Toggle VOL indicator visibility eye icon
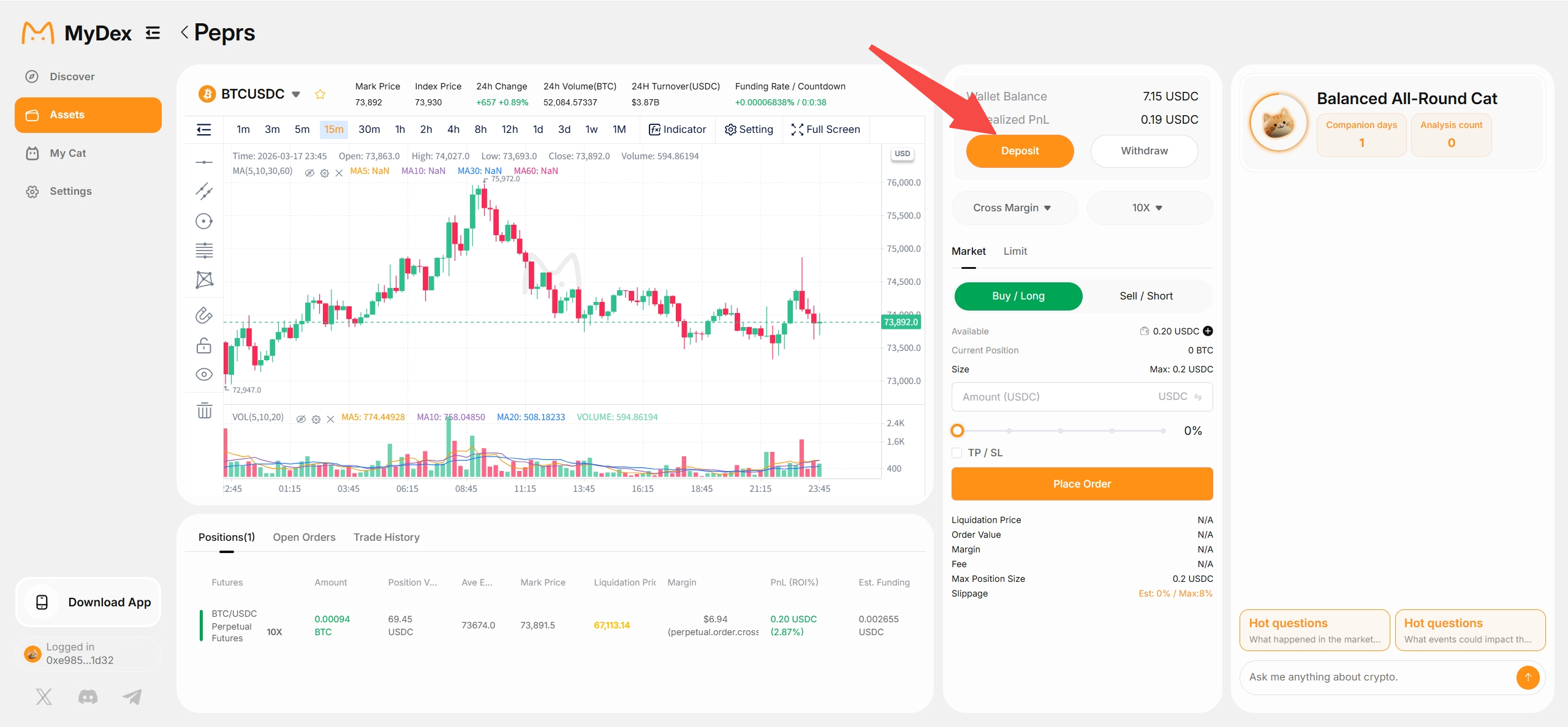Viewport: 1568px width, 727px height. tap(301, 419)
